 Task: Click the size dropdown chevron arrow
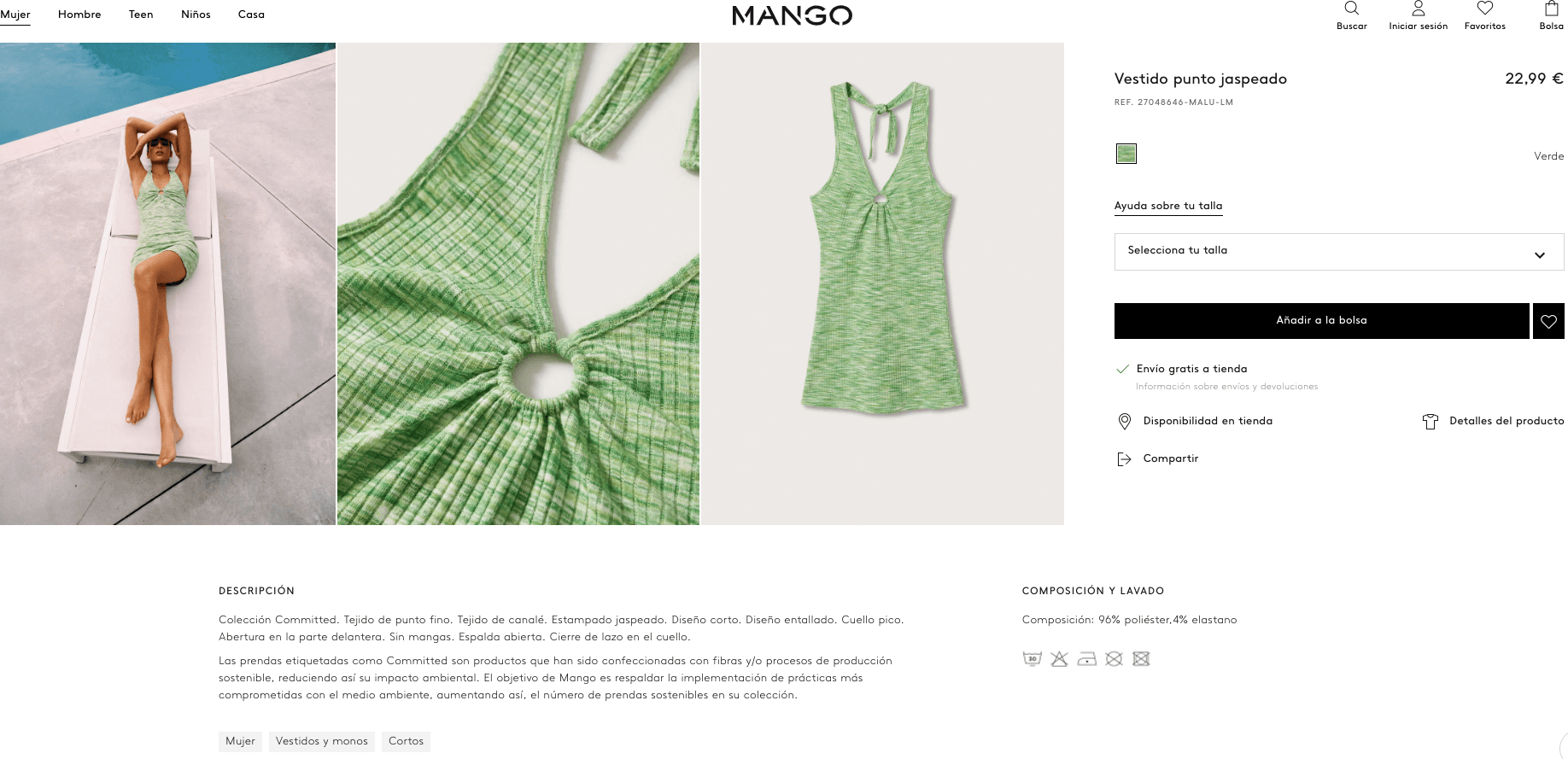pyautogui.click(x=1540, y=255)
